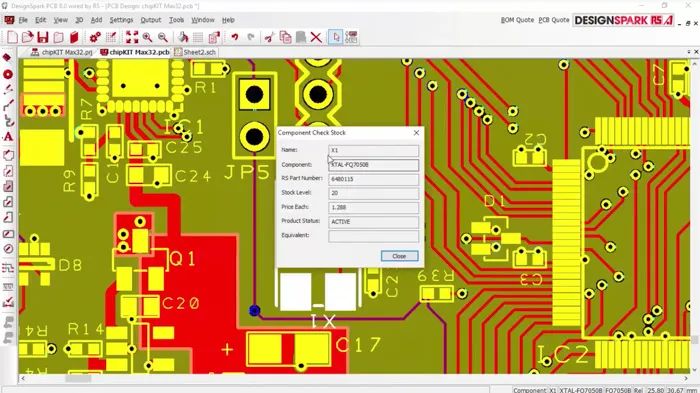
Task: Switch to the Sheet2.sch tab
Action: [195, 52]
